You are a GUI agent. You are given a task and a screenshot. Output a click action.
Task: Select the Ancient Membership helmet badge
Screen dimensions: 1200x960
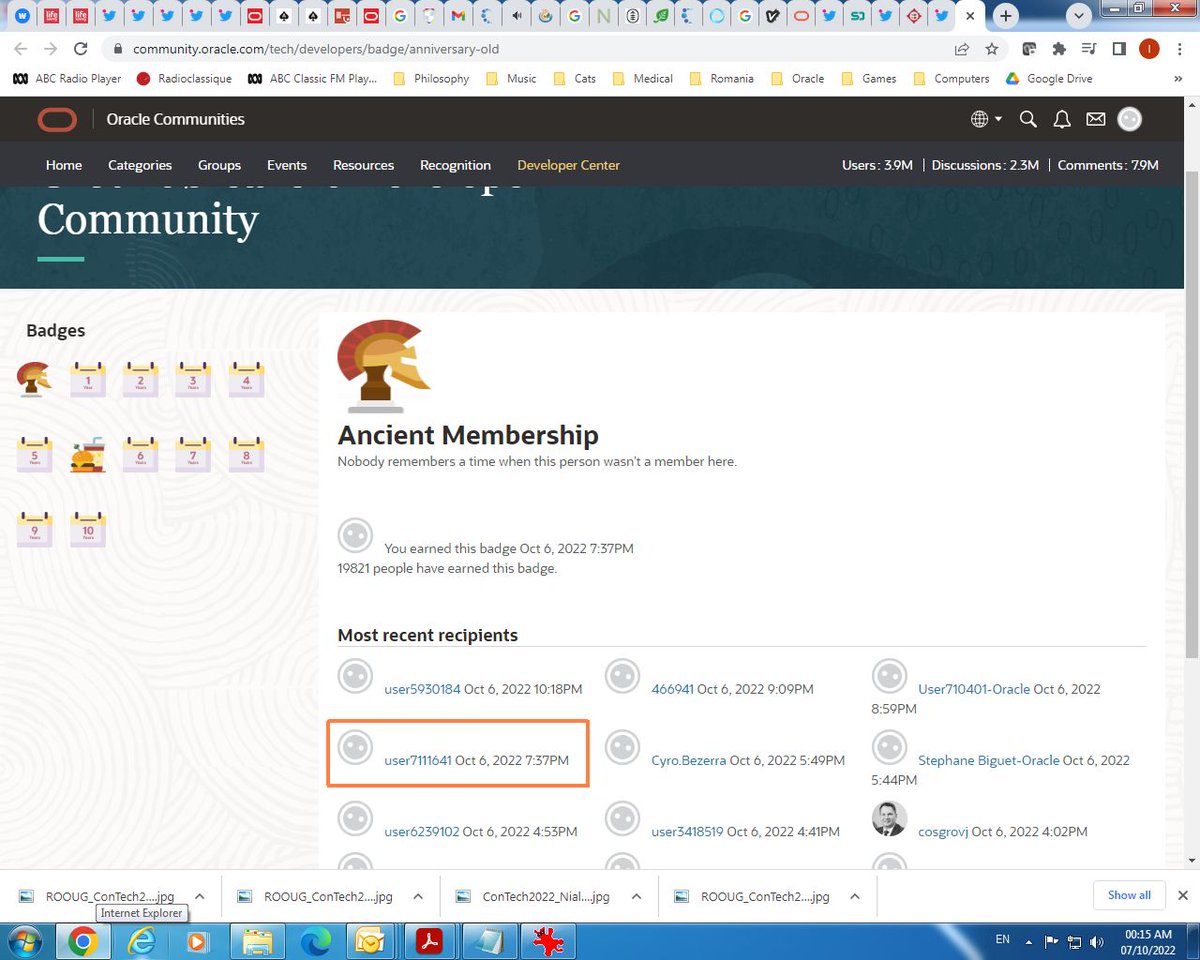34,379
